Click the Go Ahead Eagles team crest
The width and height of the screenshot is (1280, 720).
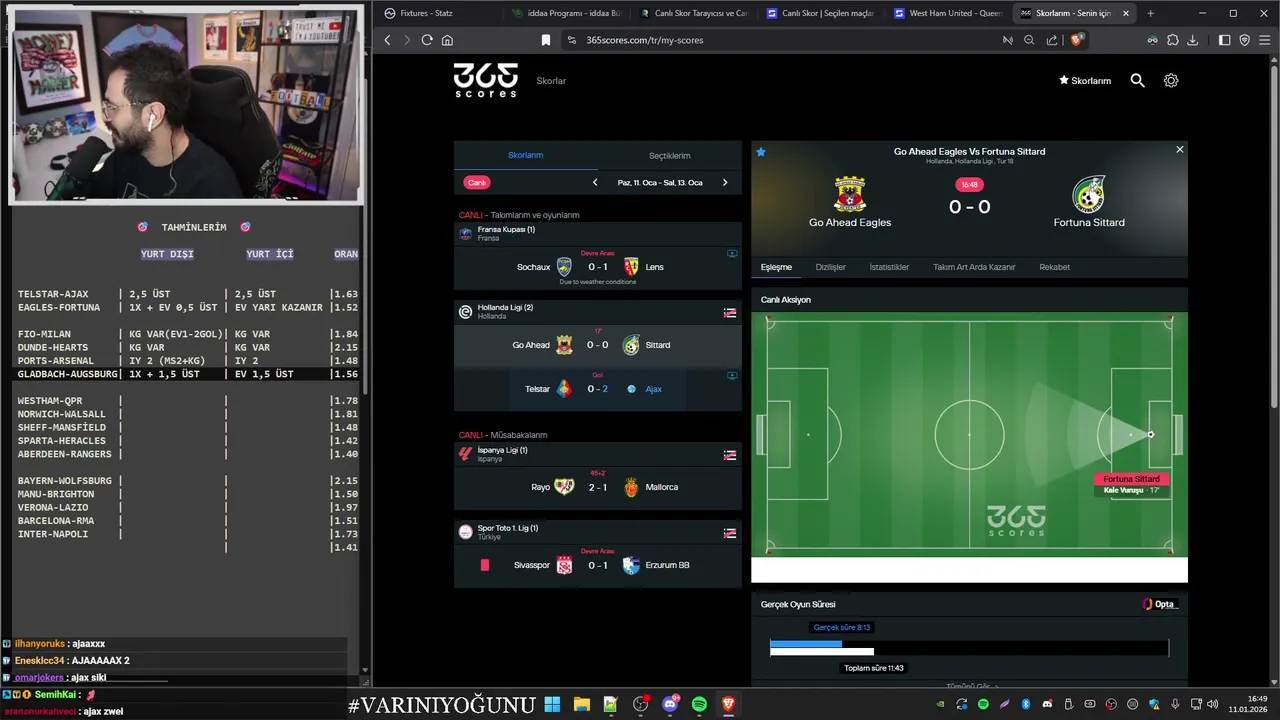coord(850,194)
